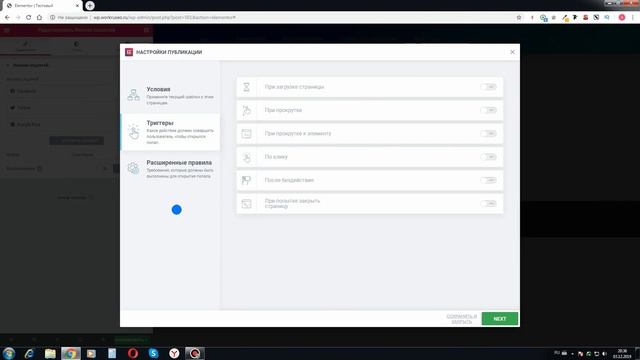The image size is (640, 360).
Task: Open the Windows Start menu
Action: click(9, 353)
